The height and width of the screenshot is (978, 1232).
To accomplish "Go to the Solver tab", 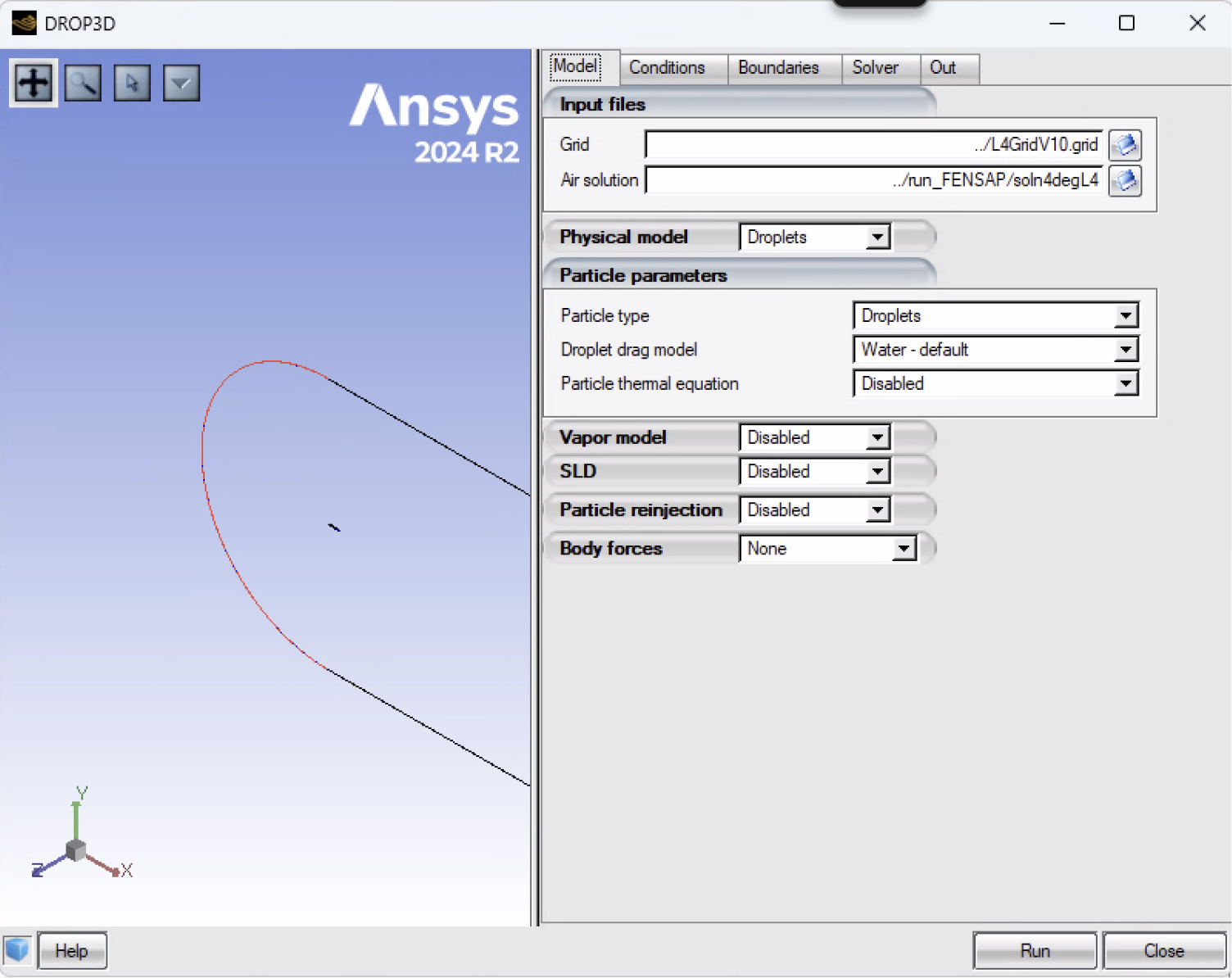I will coord(873,68).
